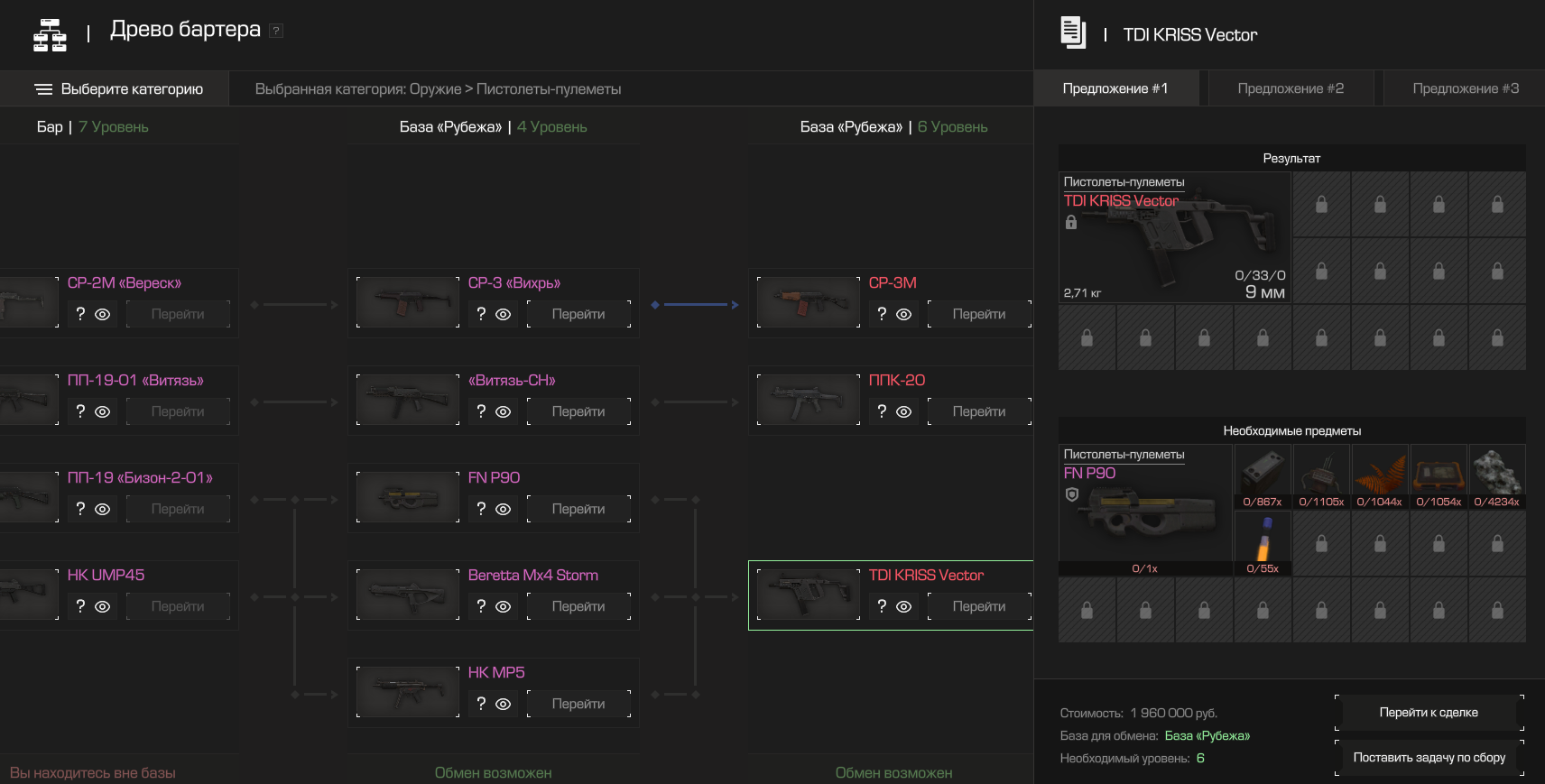Image resolution: width=1545 pixels, height=784 pixels.
Task: Select TDI KRISS Vector node thumbnail
Action: [x=809, y=595]
